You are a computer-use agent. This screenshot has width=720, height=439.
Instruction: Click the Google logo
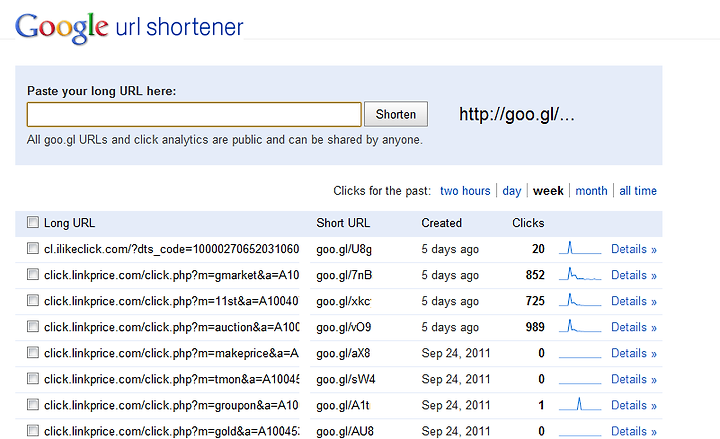coord(62,28)
